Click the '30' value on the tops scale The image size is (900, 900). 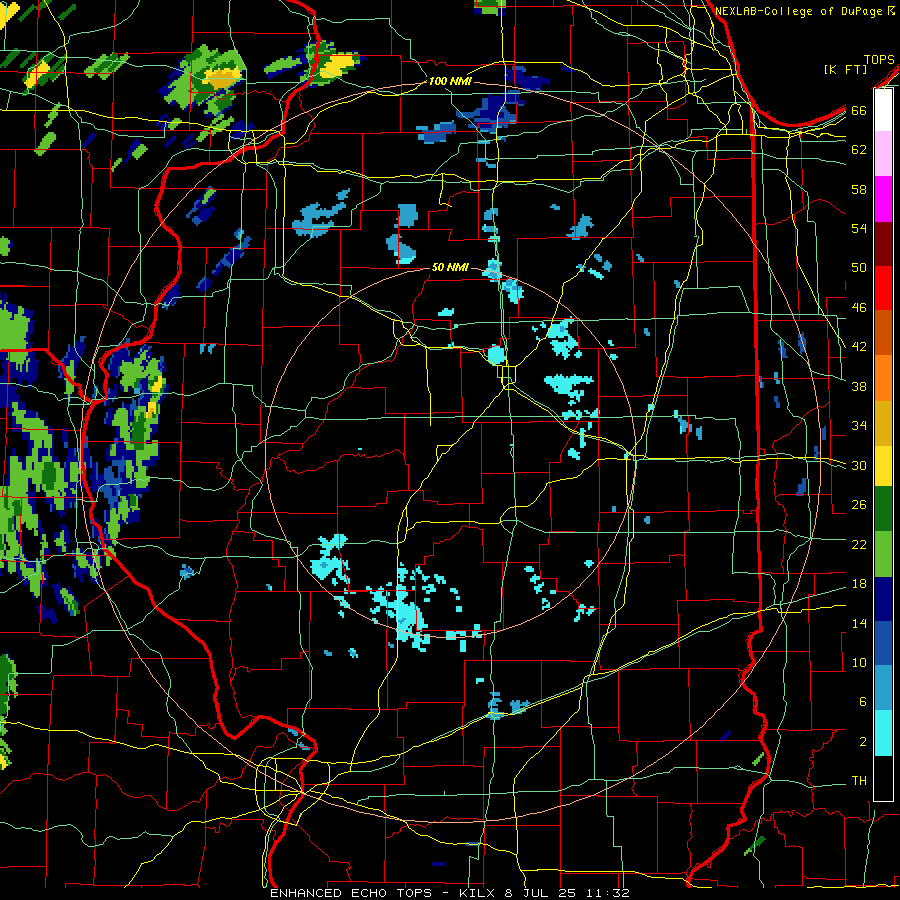859,465
